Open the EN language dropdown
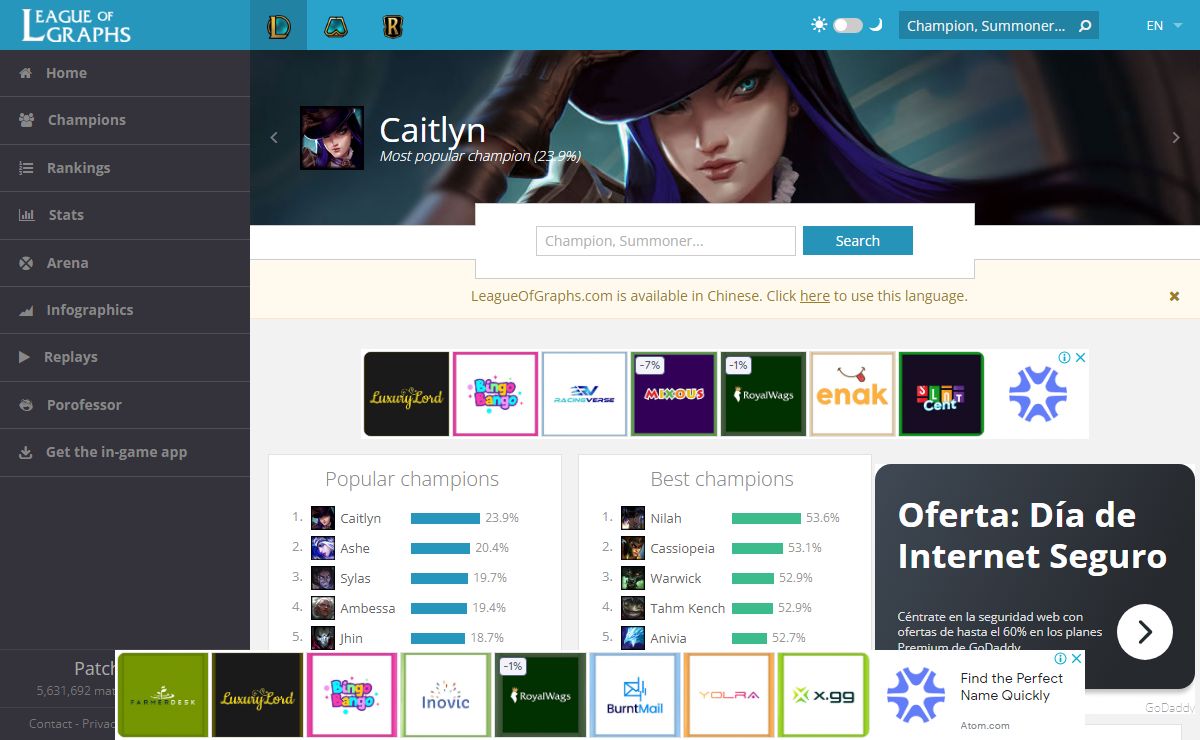The width and height of the screenshot is (1200, 740). (x=1163, y=26)
